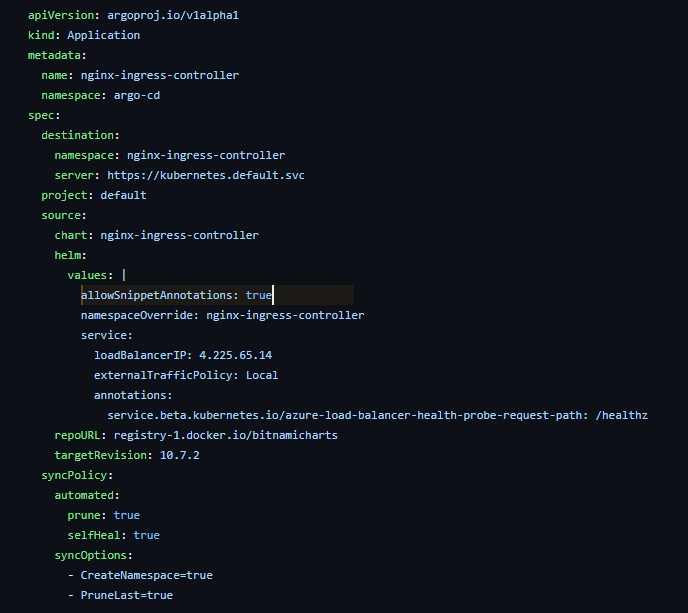Click the 'namespaceOverride' key
Screen dimensions: 688x613
click(x=136, y=315)
